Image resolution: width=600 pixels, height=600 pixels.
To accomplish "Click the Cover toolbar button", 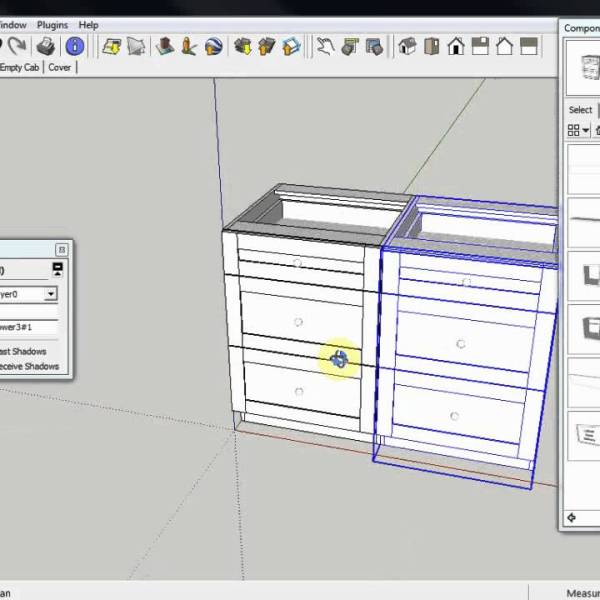I will point(59,67).
